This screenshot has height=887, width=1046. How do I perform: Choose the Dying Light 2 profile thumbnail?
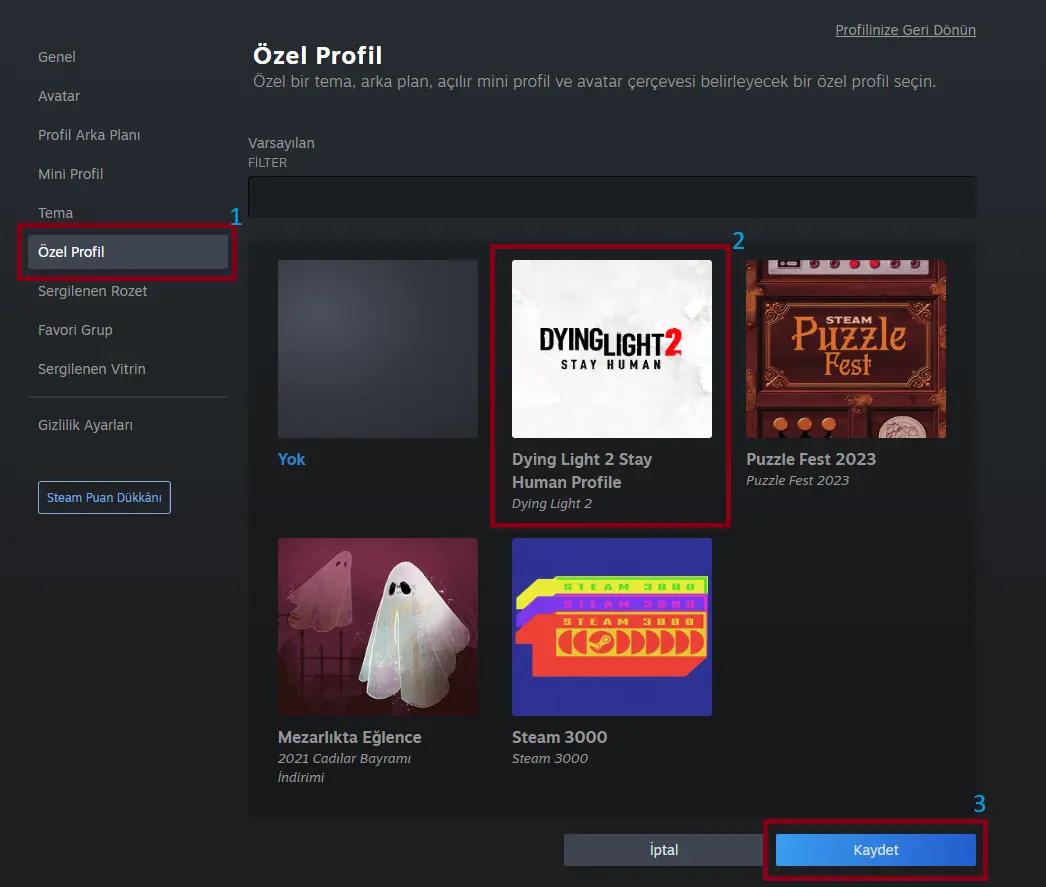[612, 349]
